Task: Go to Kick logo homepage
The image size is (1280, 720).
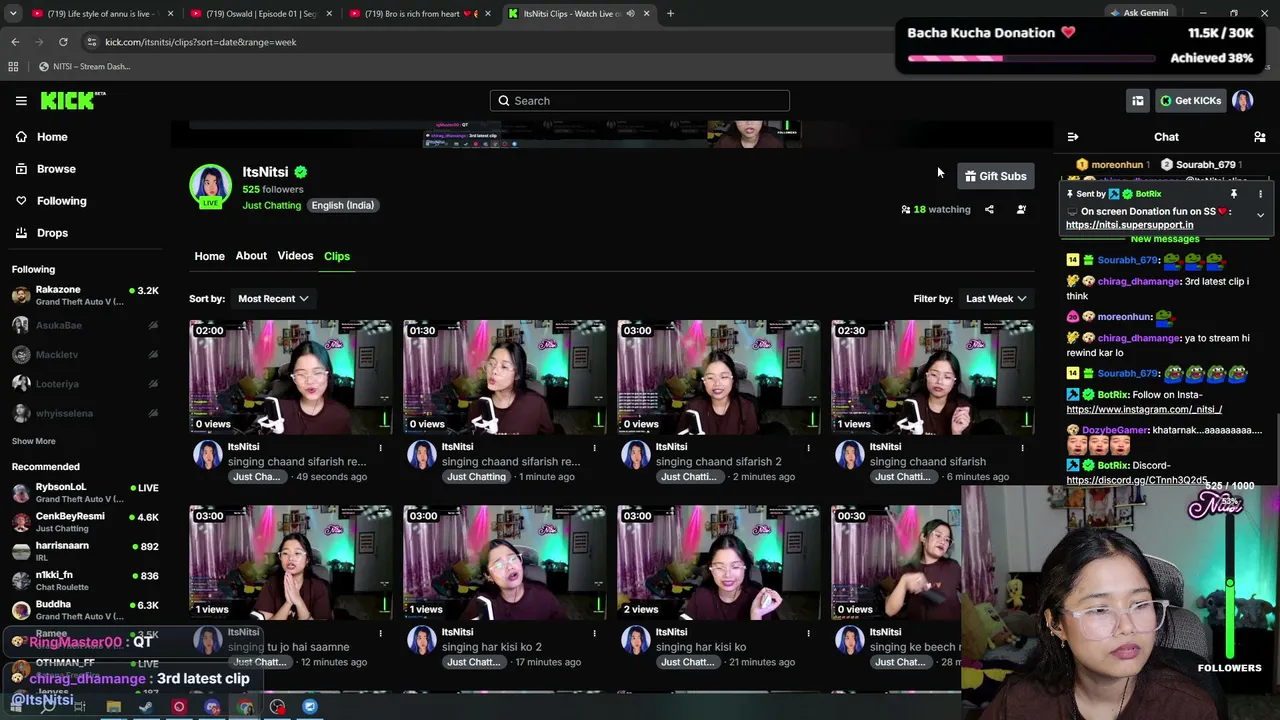Action: coord(72,100)
